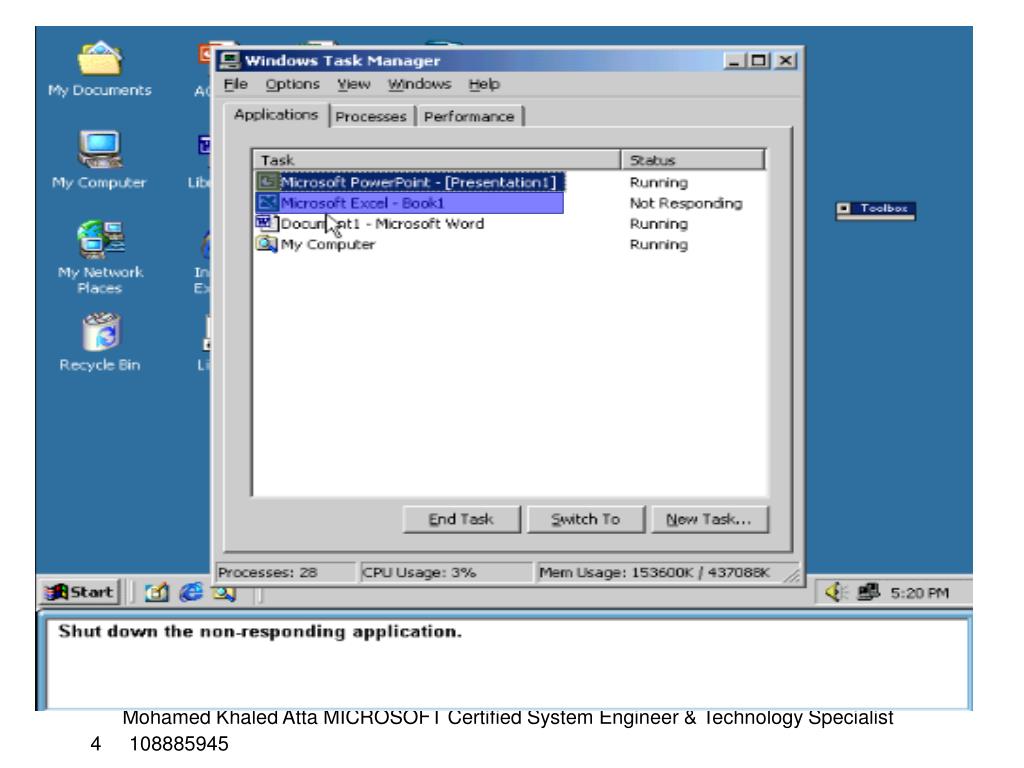Open the View menu
The image size is (1024, 768).
(x=353, y=84)
